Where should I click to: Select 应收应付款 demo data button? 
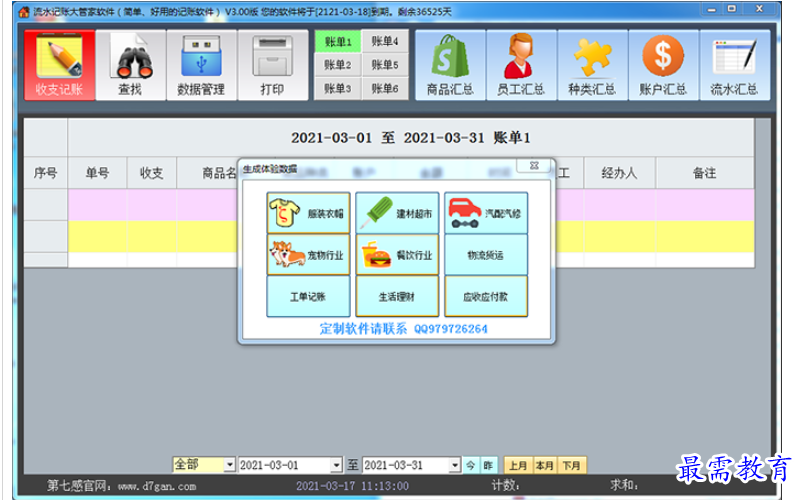tap(486, 296)
